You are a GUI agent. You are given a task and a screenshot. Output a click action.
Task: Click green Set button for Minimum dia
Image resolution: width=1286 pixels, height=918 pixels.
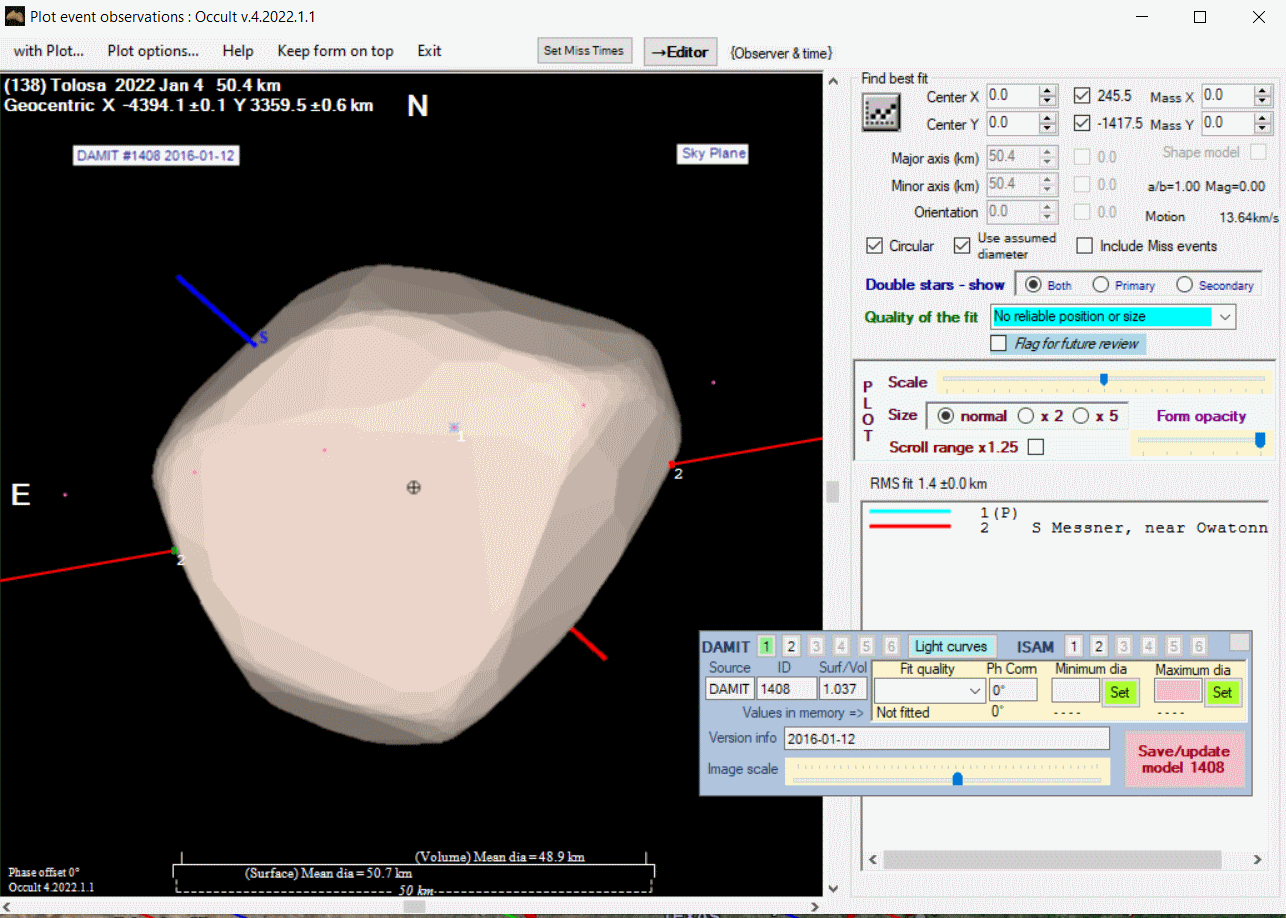(x=1119, y=691)
